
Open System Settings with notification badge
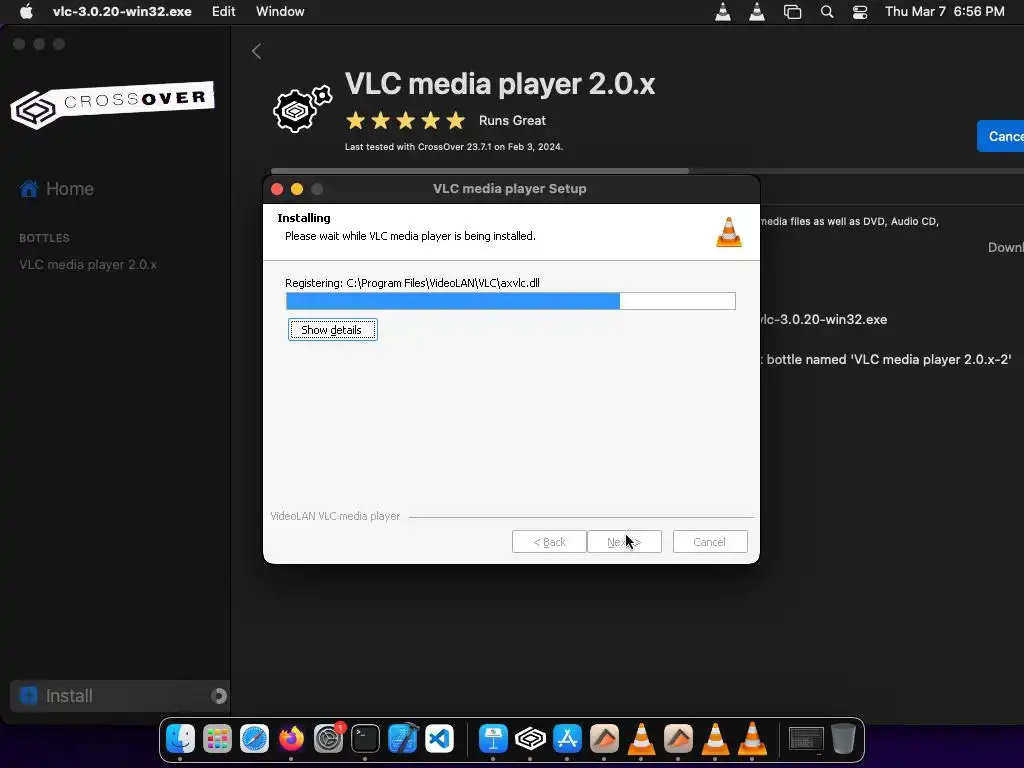pyautogui.click(x=328, y=739)
